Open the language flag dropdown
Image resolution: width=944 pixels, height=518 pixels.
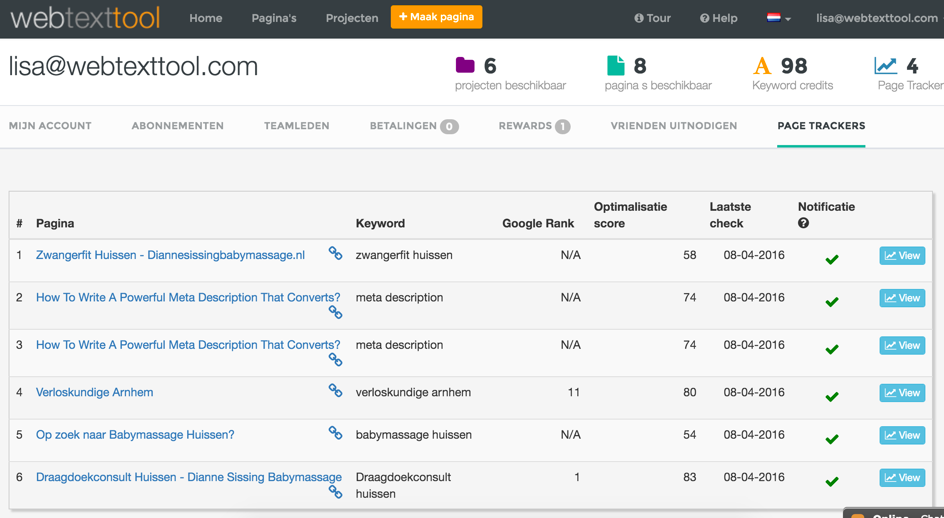pos(778,18)
